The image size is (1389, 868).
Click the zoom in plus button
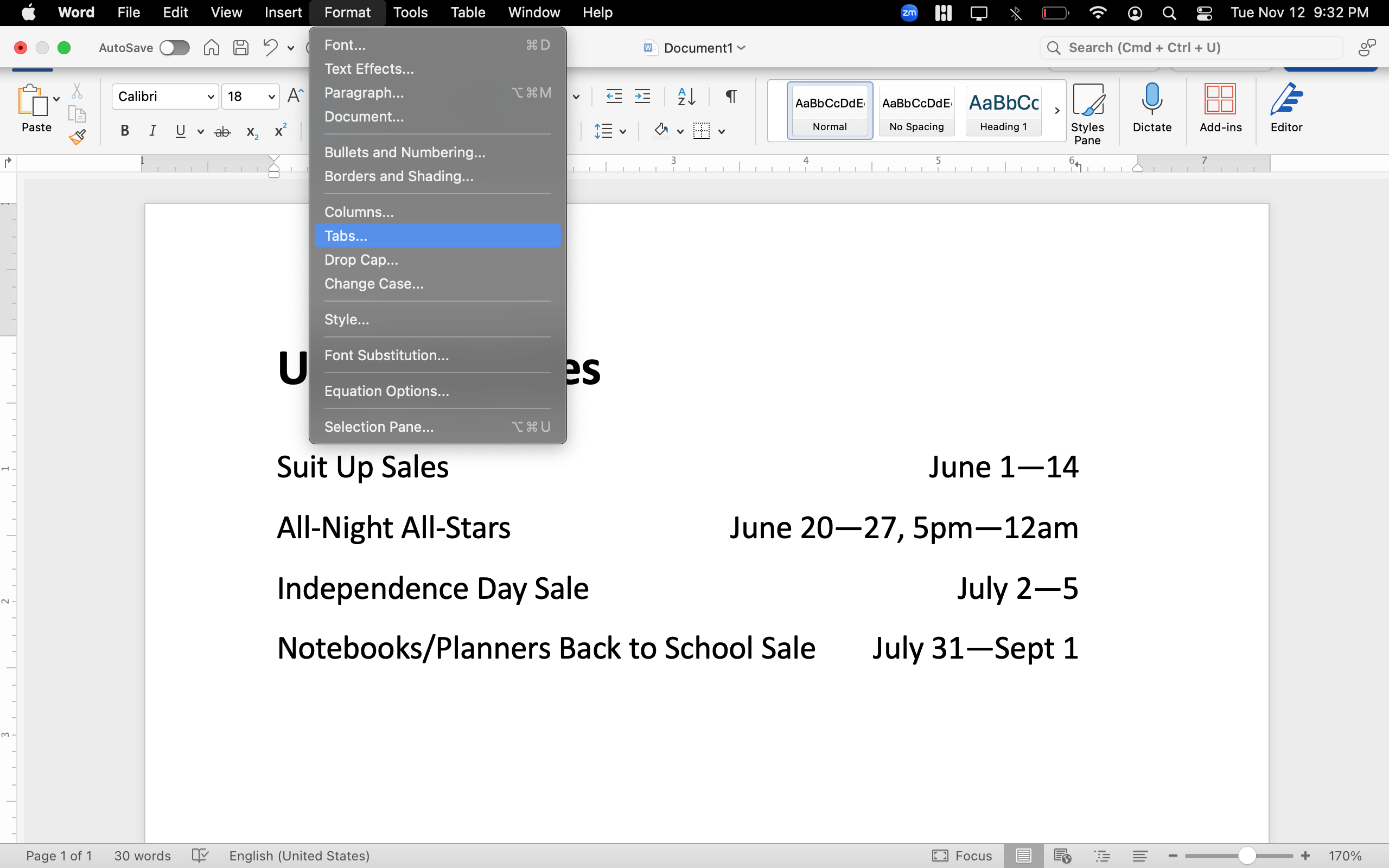pos(1305,856)
